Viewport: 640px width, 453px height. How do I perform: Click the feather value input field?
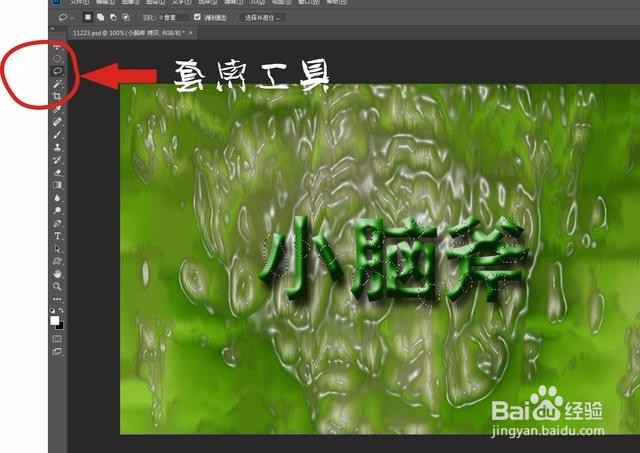172,18
